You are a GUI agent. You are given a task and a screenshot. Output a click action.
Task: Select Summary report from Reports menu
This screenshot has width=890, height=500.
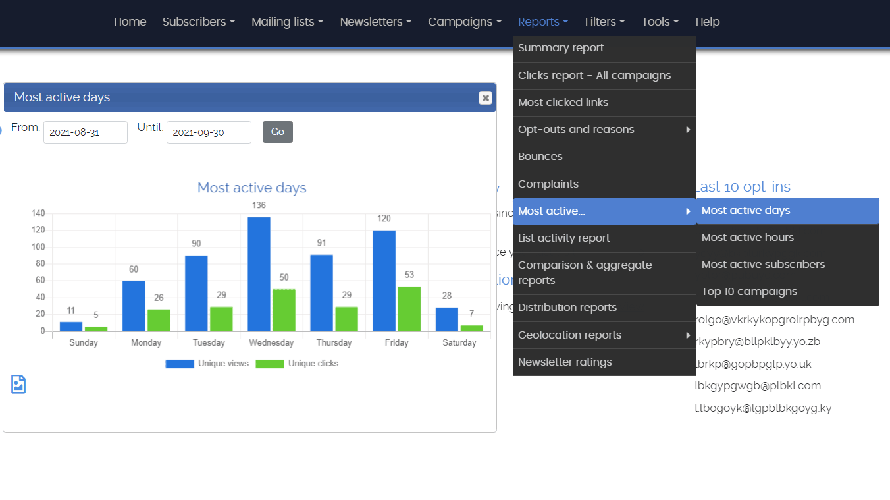click(x=561, y=48)
